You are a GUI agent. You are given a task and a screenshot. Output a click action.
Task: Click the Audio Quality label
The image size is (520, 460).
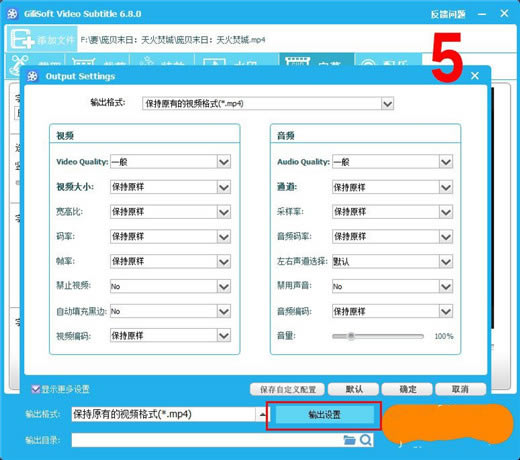(x=303, y=162)
